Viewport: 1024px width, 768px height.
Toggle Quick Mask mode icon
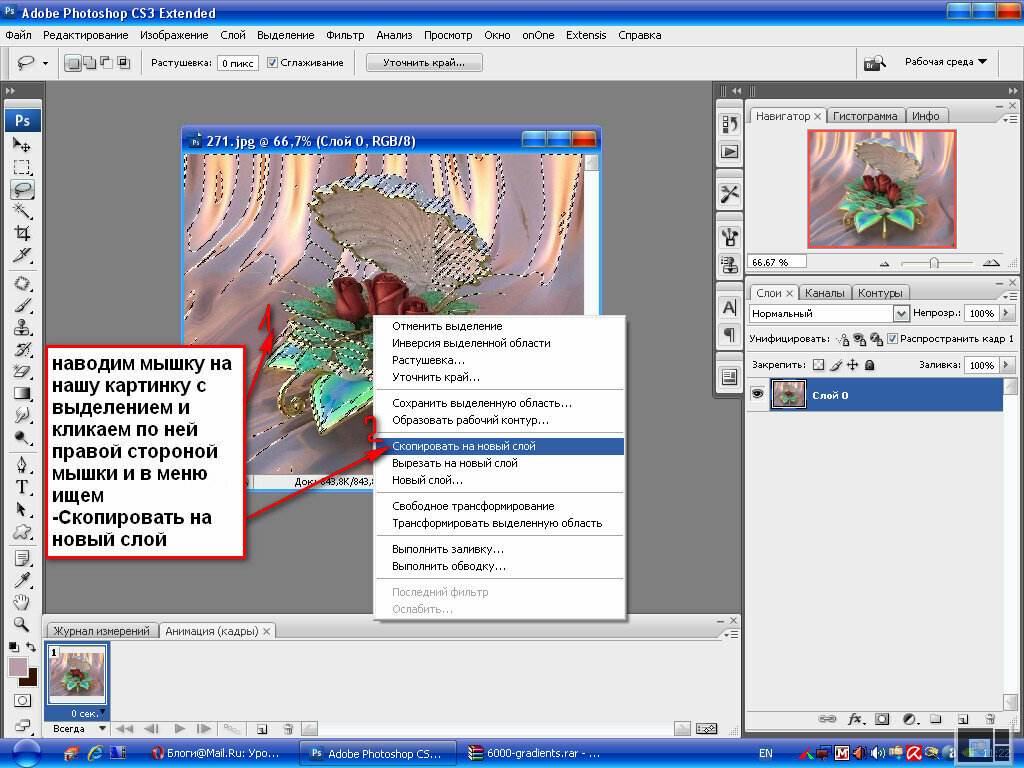(22, 701)
